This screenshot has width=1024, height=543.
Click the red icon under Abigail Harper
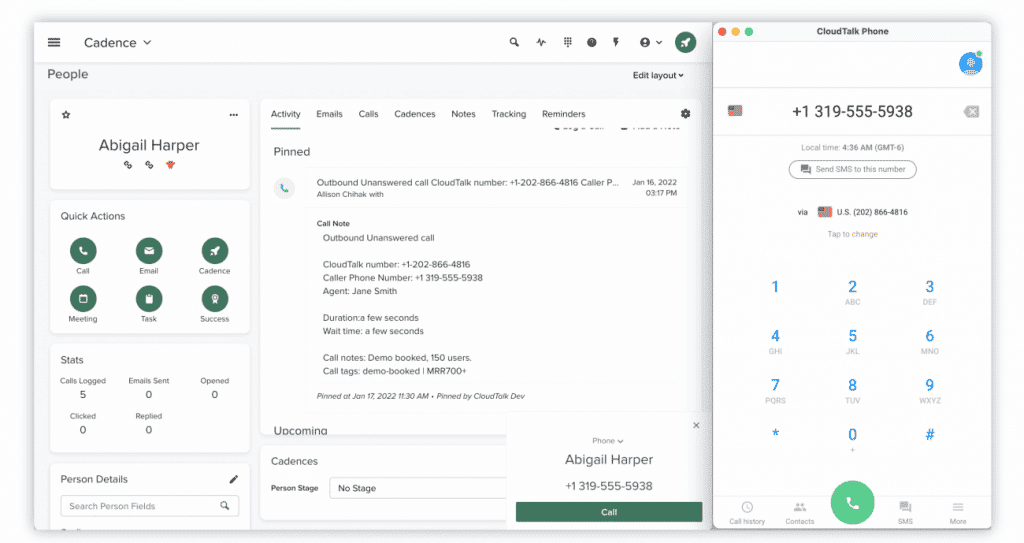[170, 165]
